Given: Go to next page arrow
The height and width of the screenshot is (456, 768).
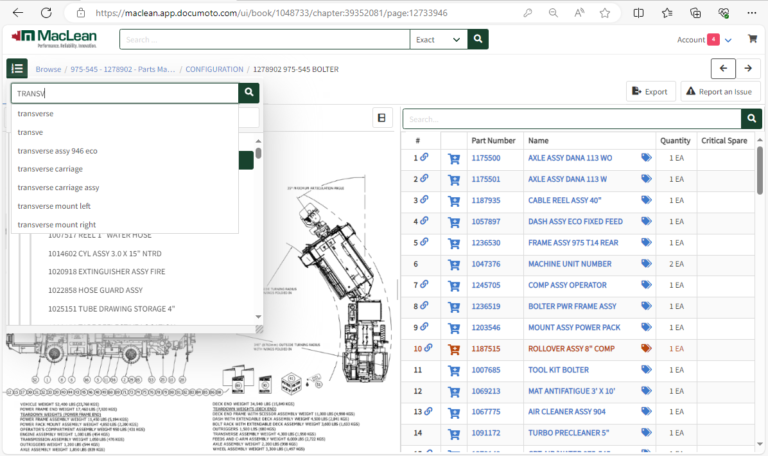Looking at the screenshot, I should [748, 68].
